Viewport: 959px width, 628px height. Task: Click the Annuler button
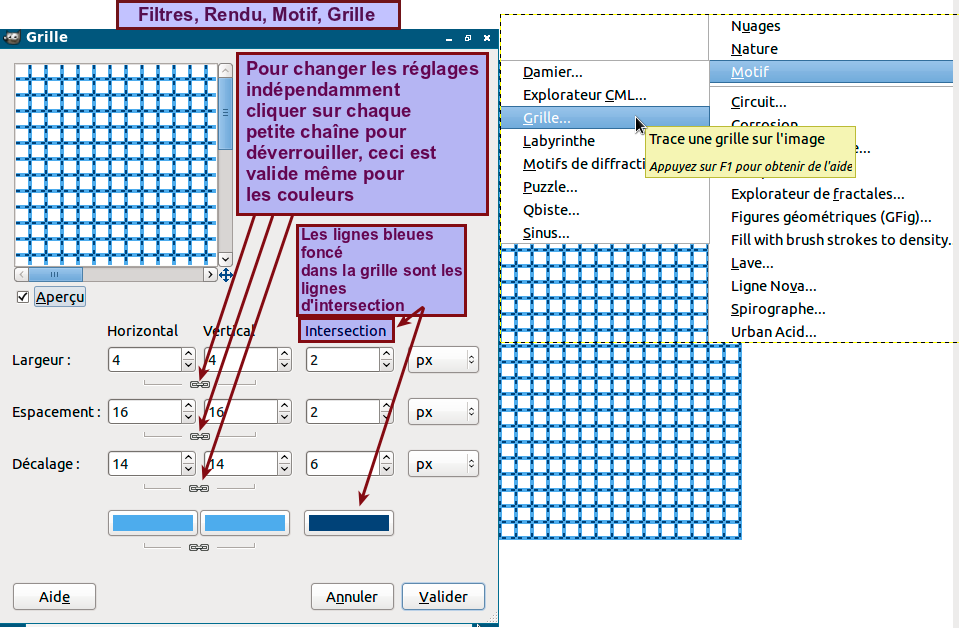tap(352, 597)
